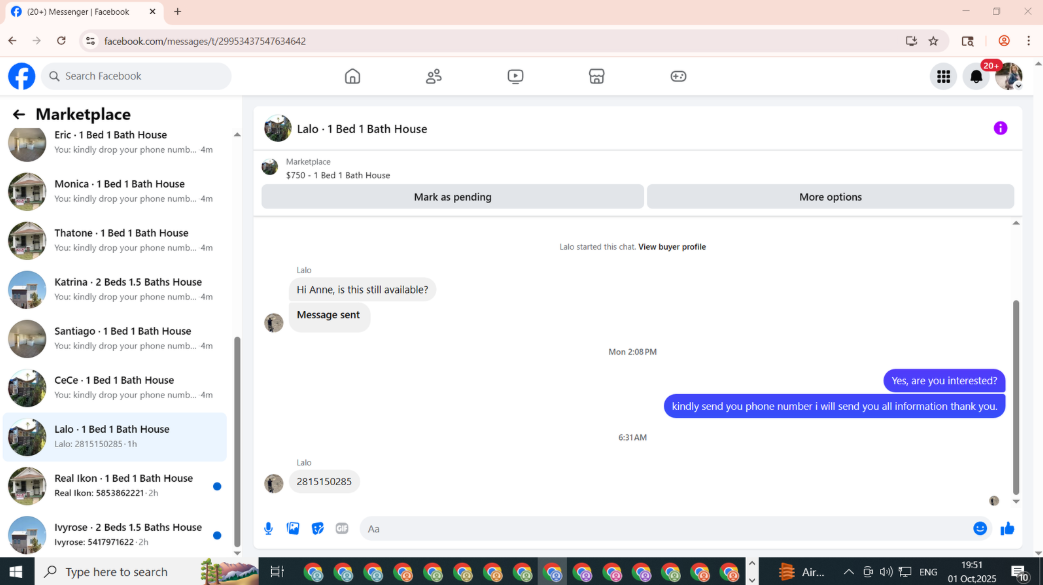The width and height of the screenshot is (1043, 585).
Task: Go back in the browser
Action: [x=13, y=41]
